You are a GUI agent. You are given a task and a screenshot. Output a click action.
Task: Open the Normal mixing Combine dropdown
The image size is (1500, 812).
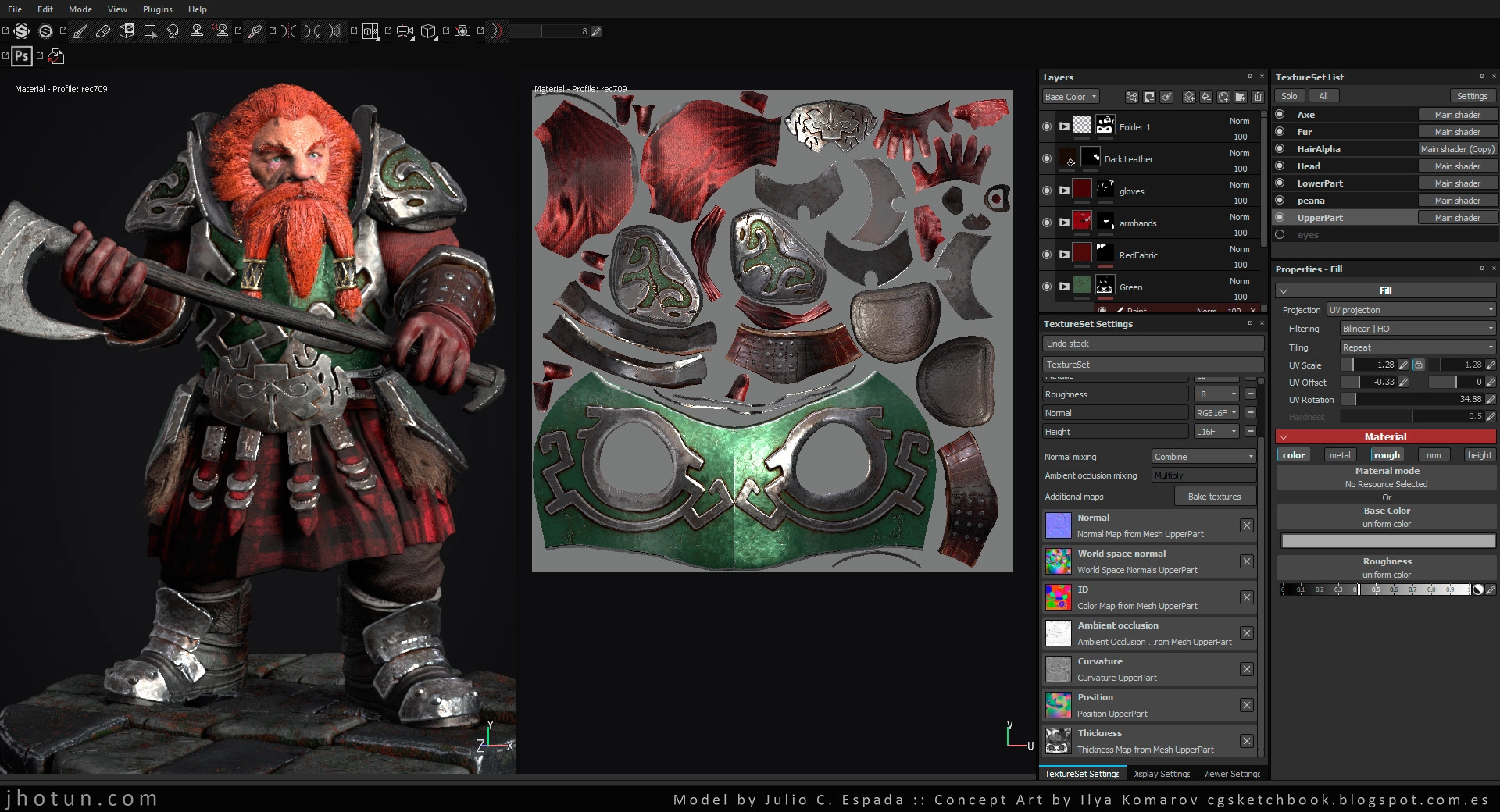coord(1203,457)
